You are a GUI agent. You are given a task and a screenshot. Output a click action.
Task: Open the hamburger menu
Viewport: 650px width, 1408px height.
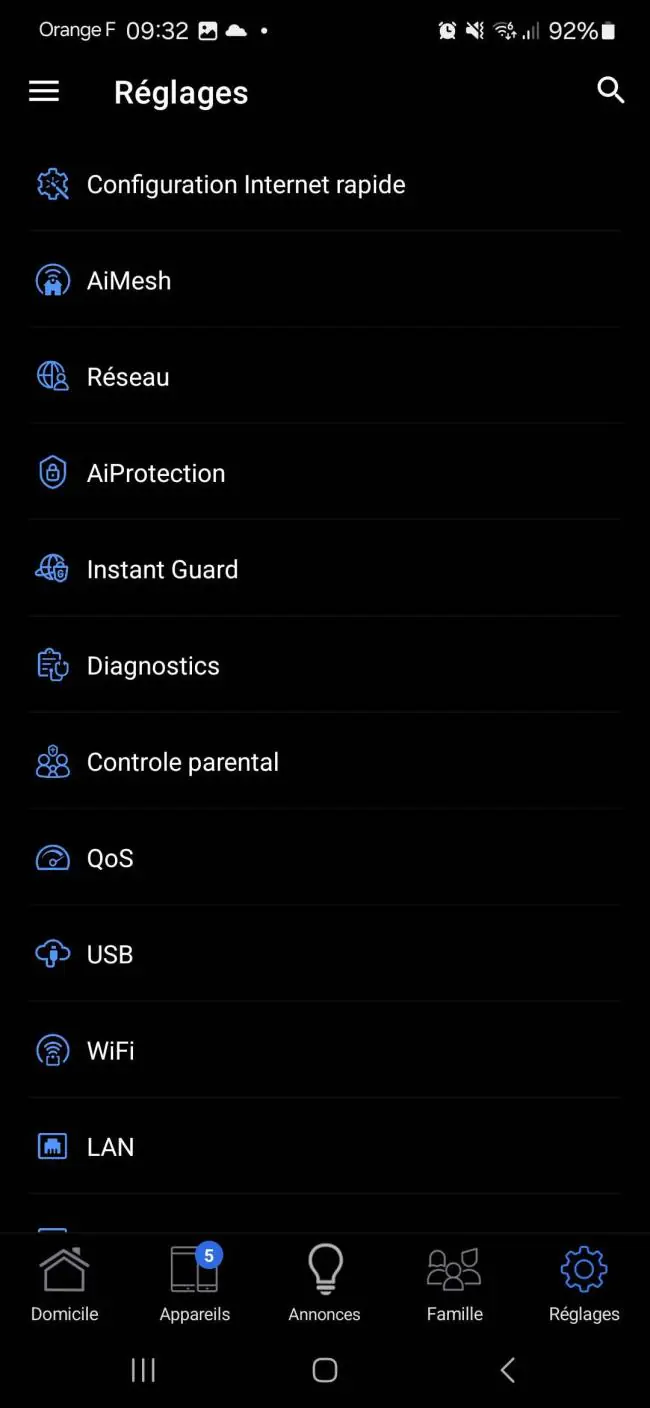tap(44, 92)
